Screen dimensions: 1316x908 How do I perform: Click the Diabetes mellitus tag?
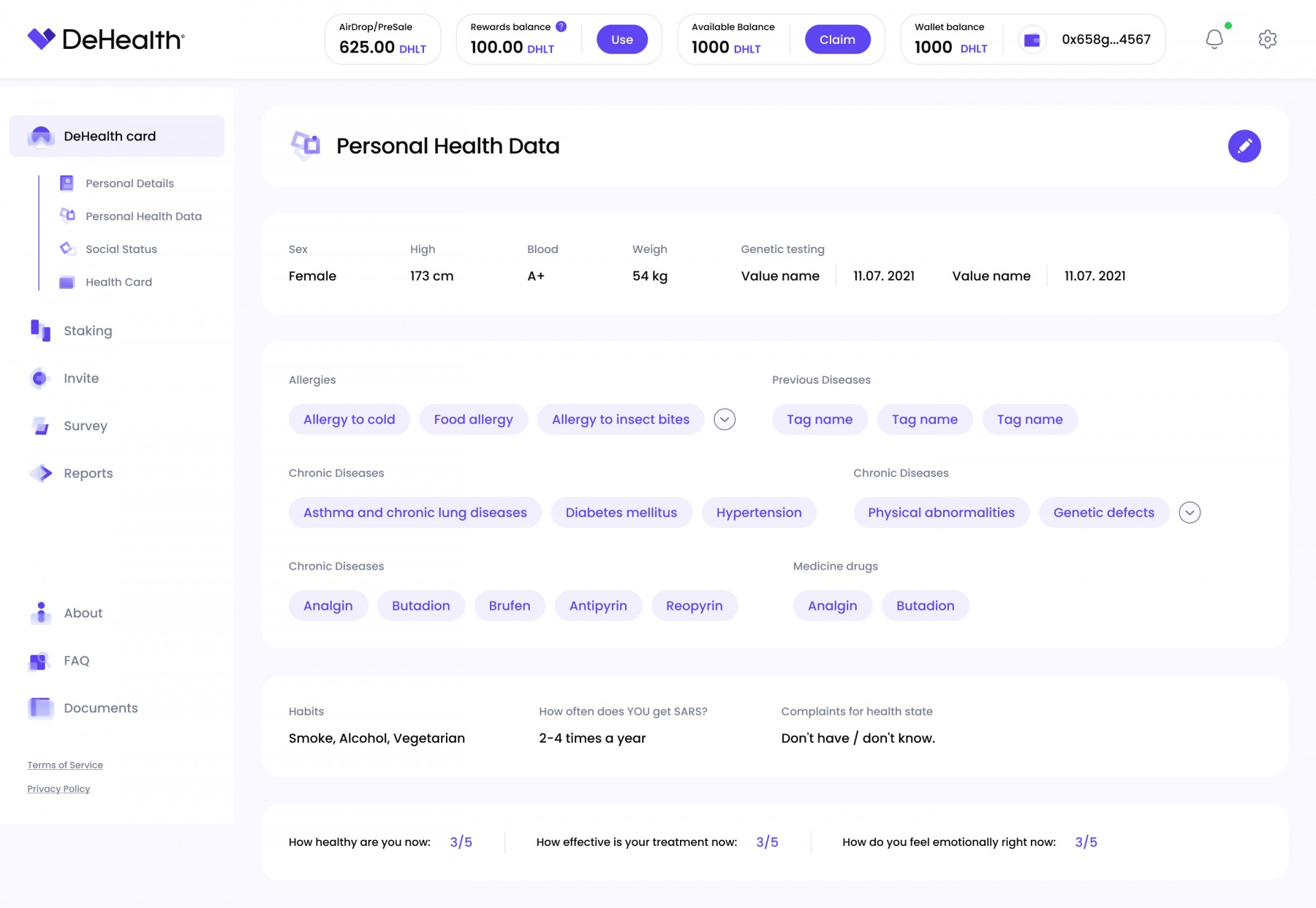(621, 512)
